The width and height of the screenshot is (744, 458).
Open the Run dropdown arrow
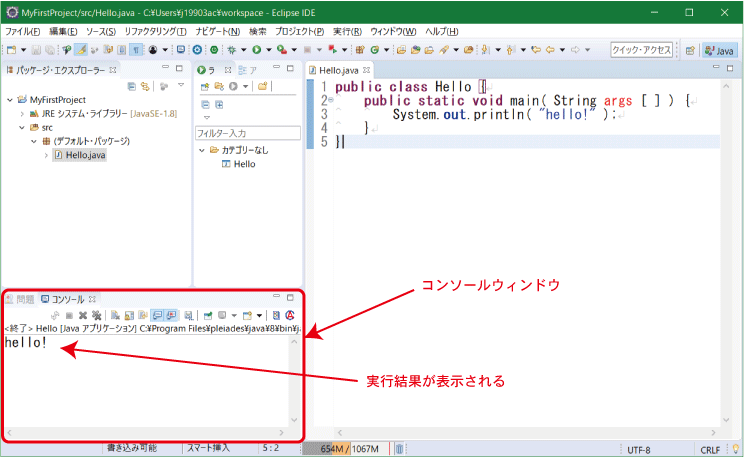pos(269,49)
